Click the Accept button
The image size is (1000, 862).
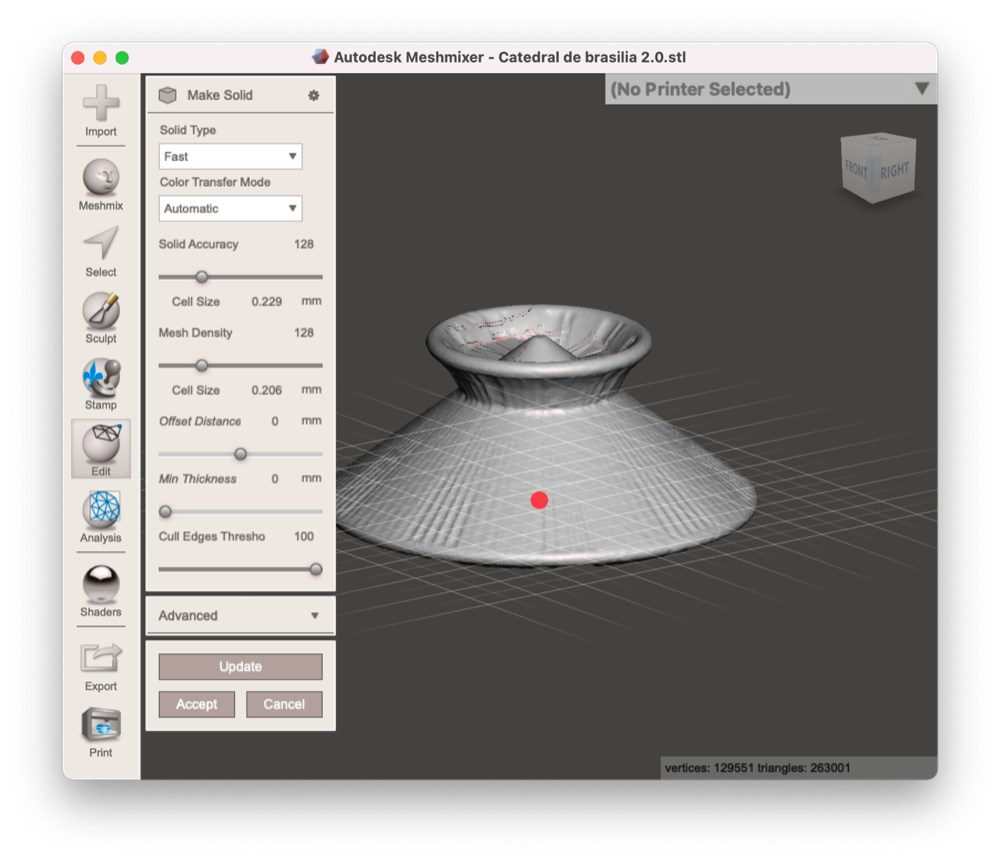tap(196, 704)
